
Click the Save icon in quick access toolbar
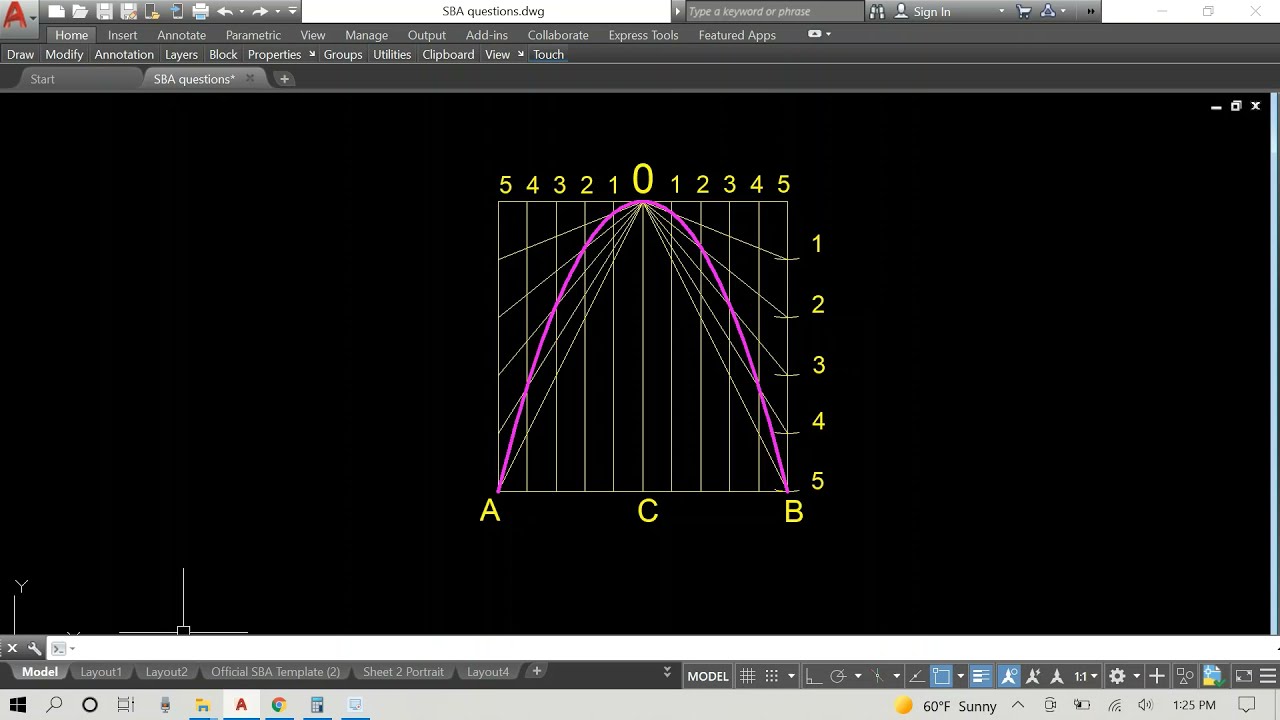[104, 11]
